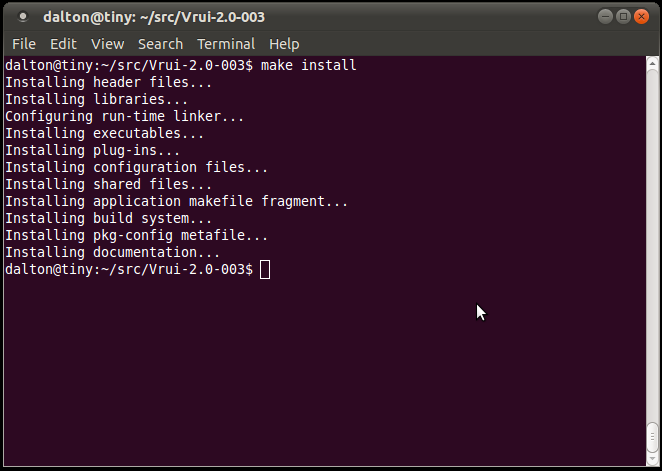Open the Help menu

284,44
